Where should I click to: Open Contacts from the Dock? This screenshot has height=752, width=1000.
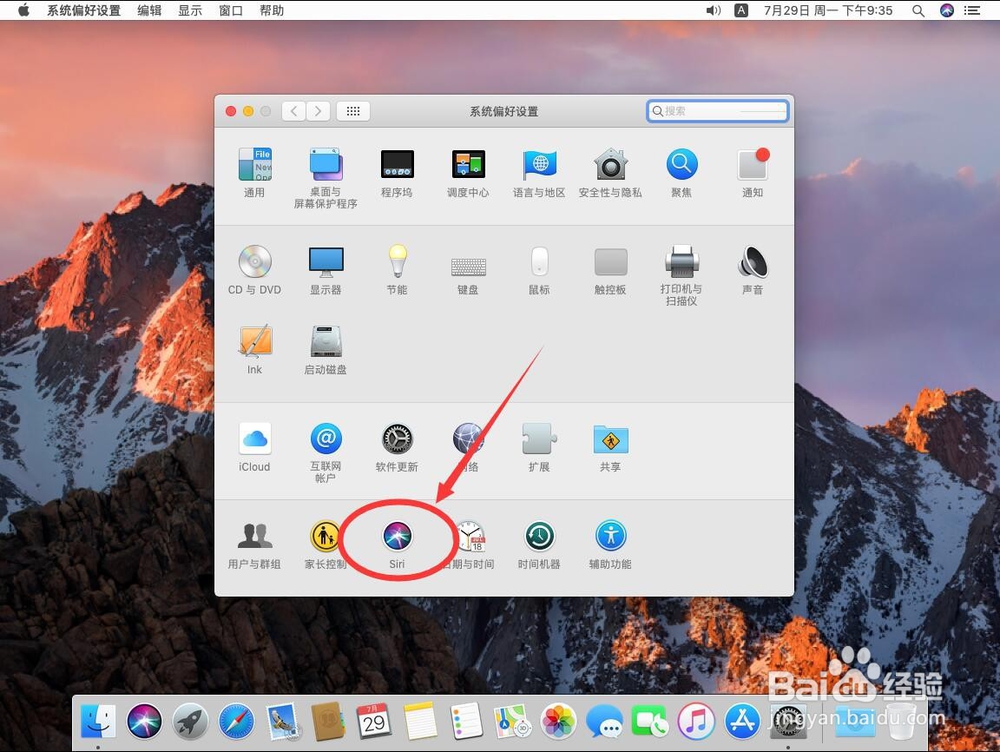328,721
